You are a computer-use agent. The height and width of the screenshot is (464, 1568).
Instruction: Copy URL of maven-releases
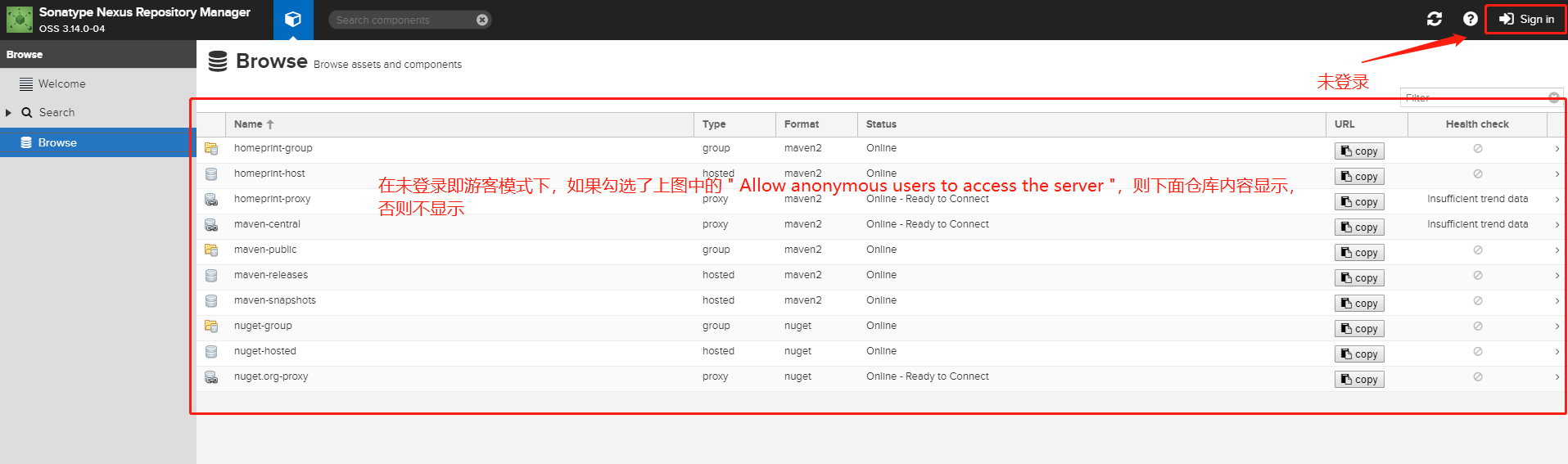pyautogui.click(x=1359, y=278)
